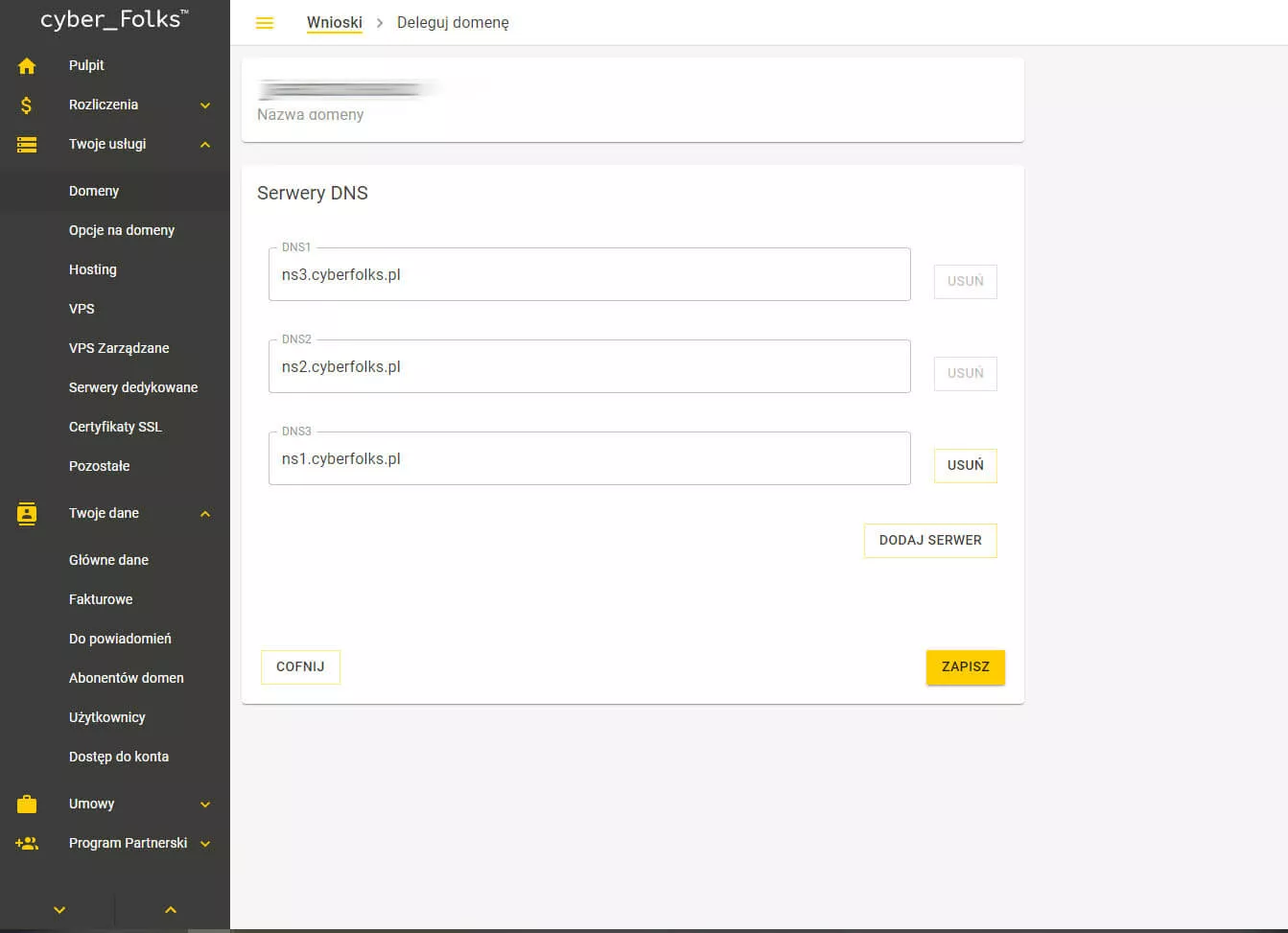Screen dimensions: 1288x933
Task: Click the Pulpit home icon
Action: [27, 65]
